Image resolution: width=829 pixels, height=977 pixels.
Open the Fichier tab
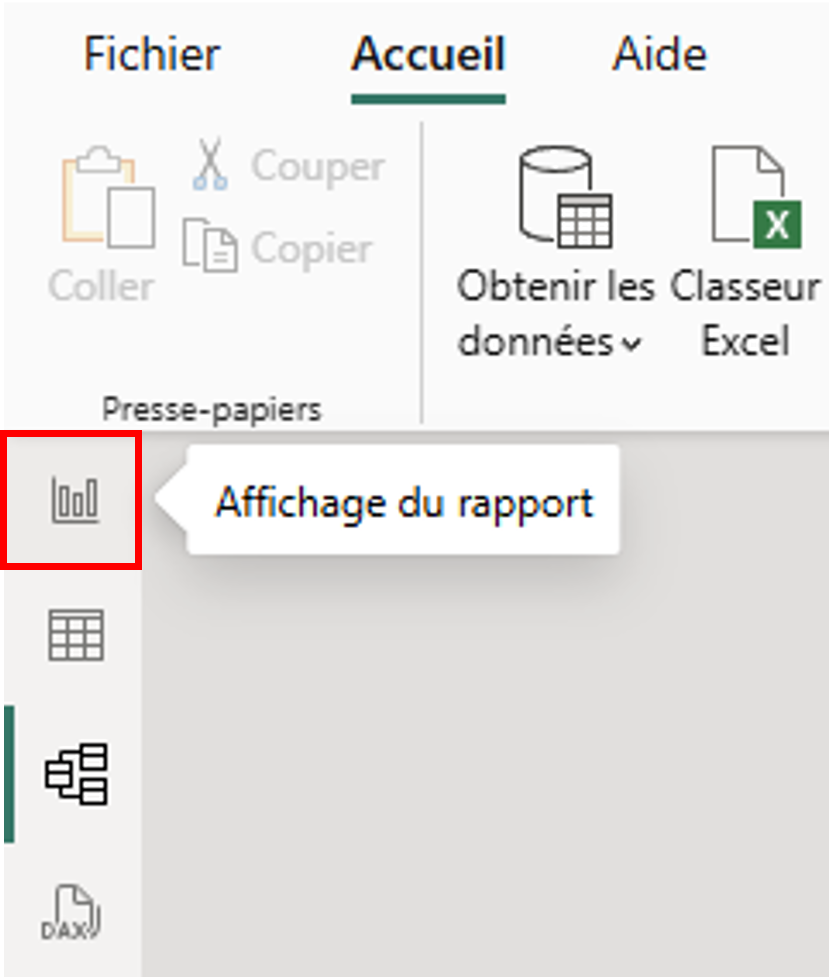tap(152, 54)
